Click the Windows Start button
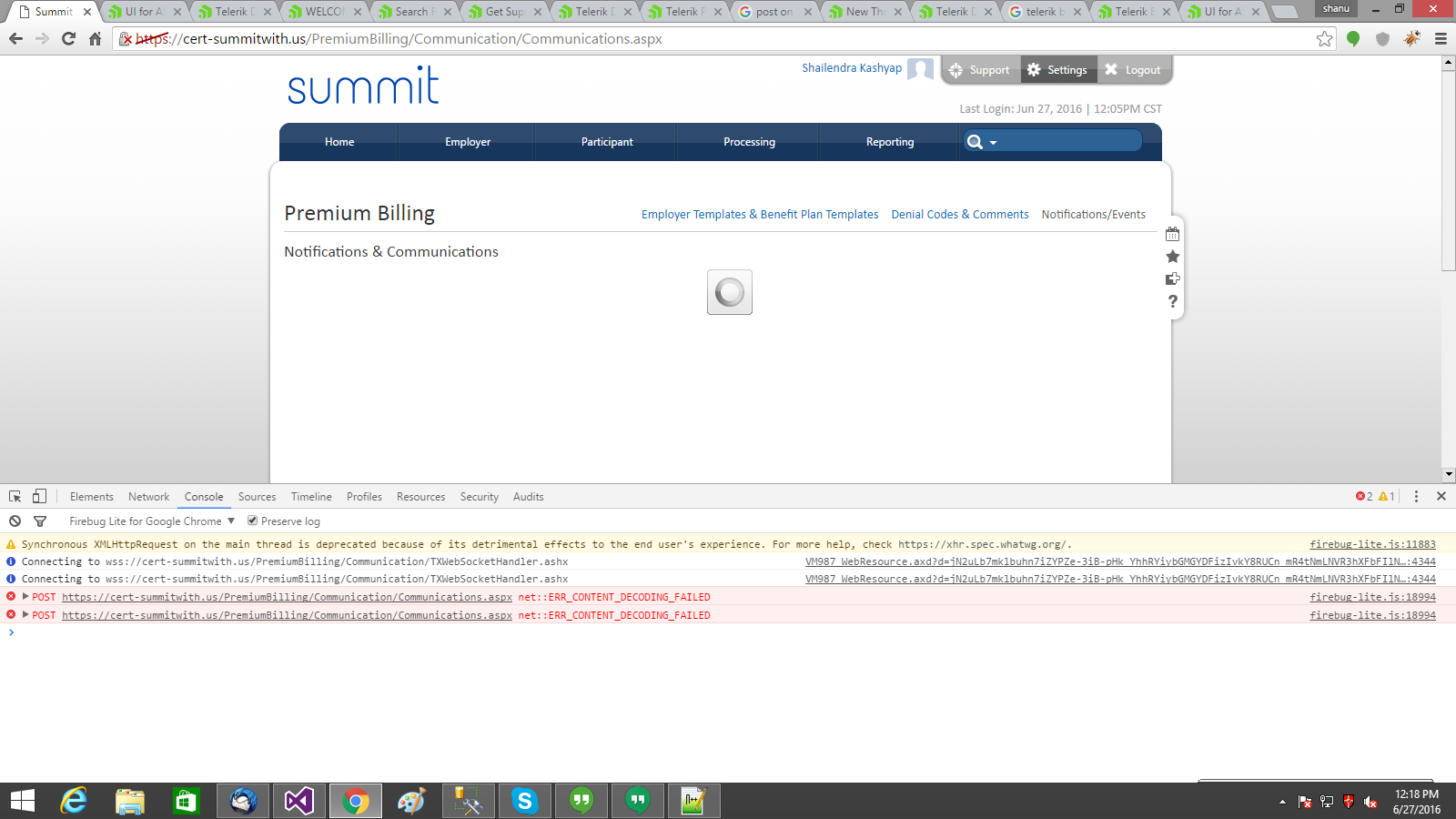Image resolution: width=1456 pixels, height=819 pixels. tap(22, 801)
